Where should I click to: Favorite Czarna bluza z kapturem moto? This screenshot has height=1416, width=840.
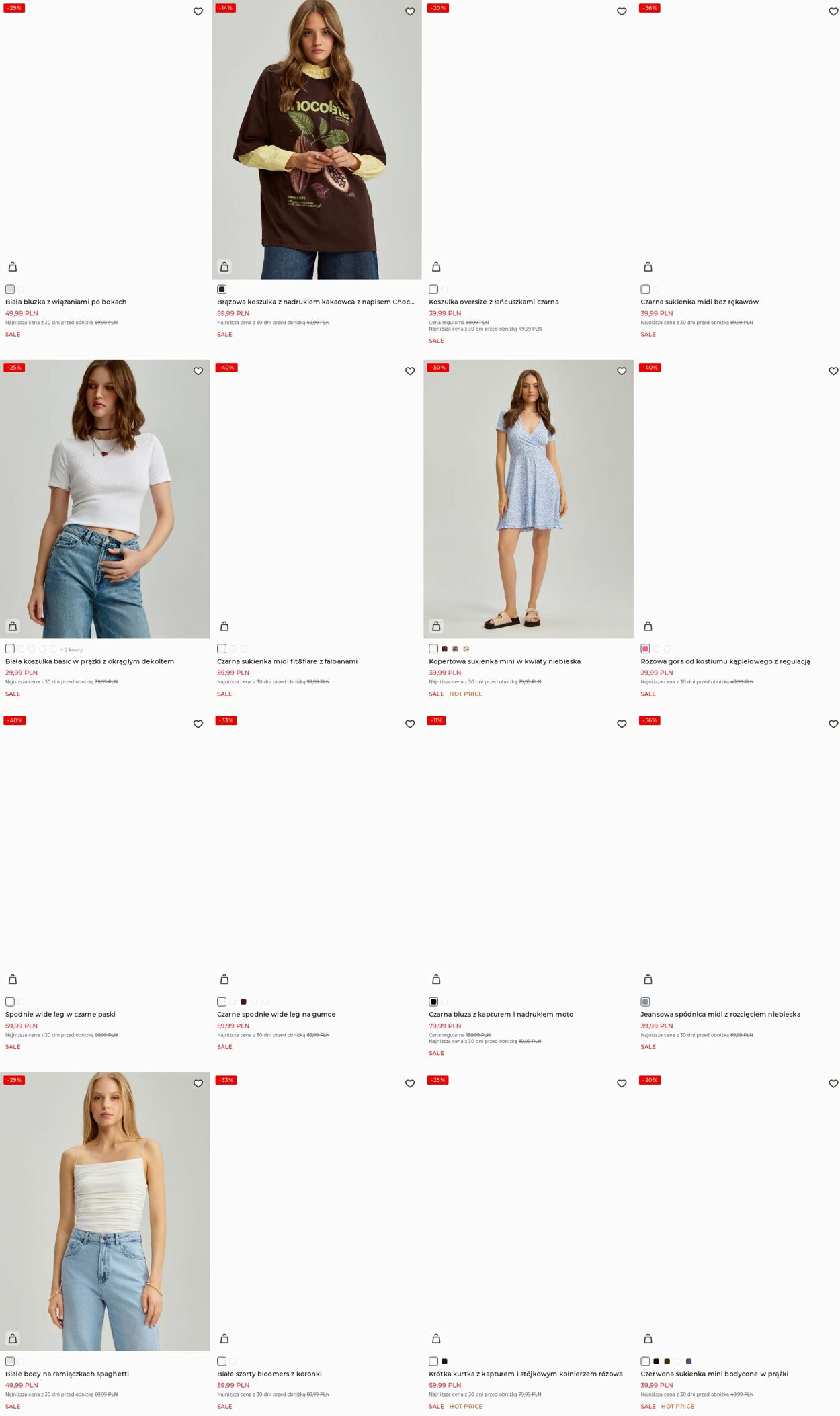point(622,724)
